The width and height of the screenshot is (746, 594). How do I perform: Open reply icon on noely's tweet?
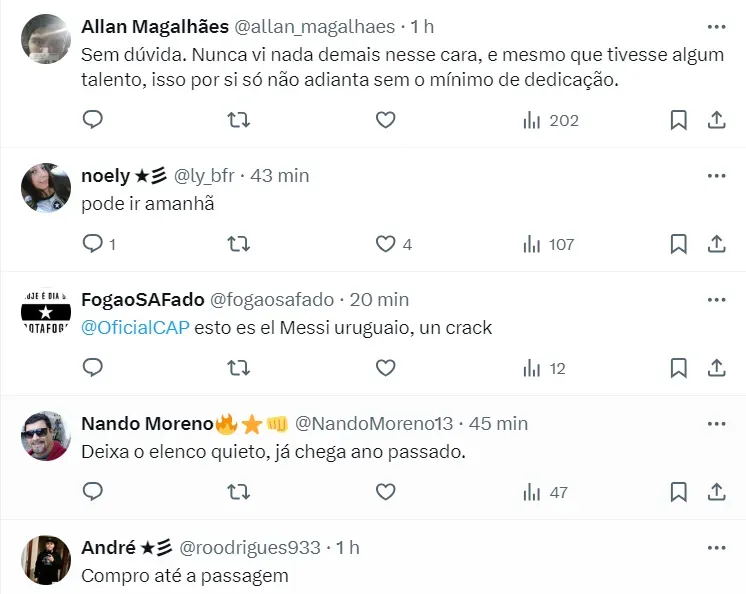pyautogui.click(x=92, y=244)
